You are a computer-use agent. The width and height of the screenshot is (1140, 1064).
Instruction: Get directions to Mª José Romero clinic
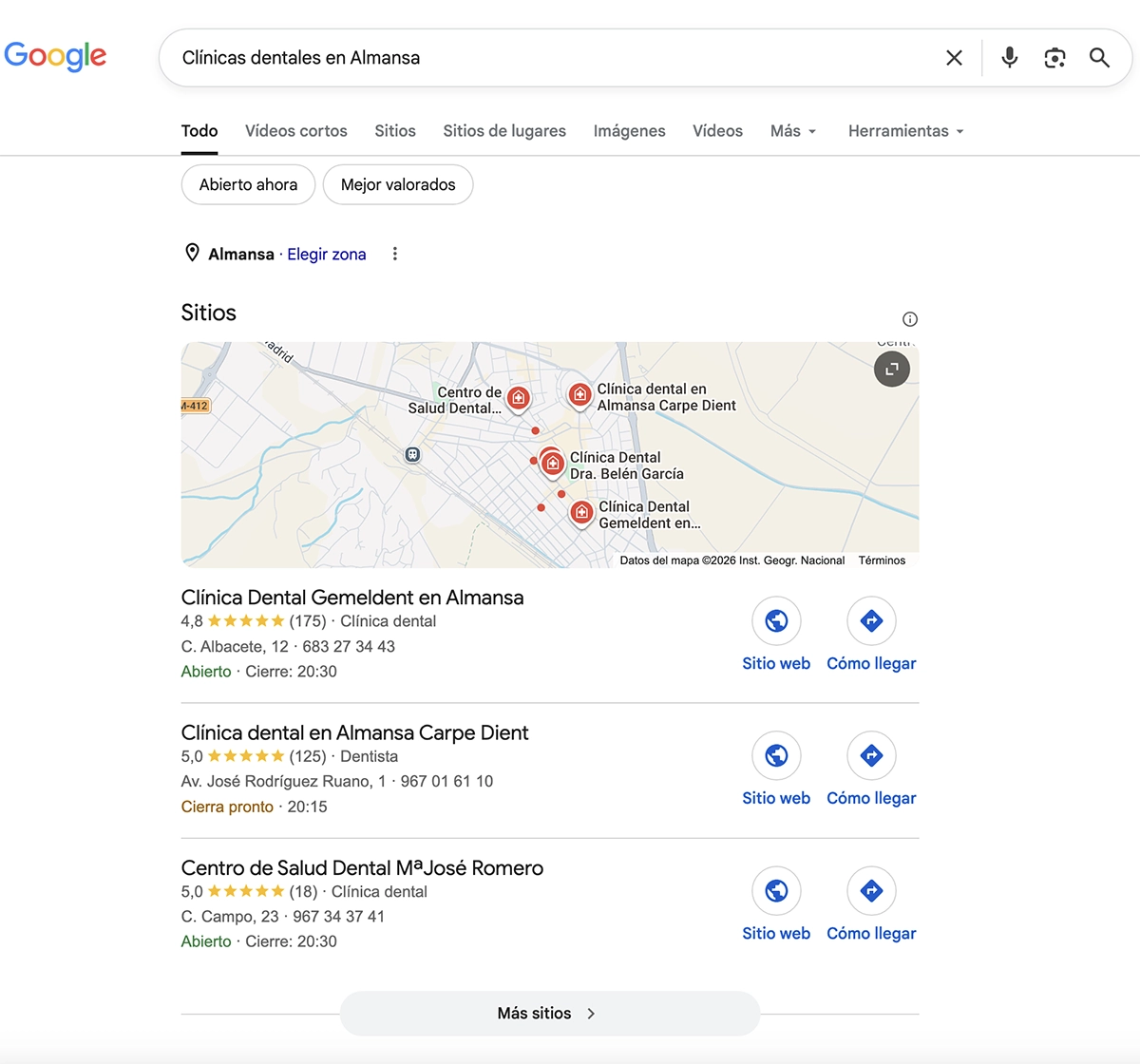[x=871, y=891]
